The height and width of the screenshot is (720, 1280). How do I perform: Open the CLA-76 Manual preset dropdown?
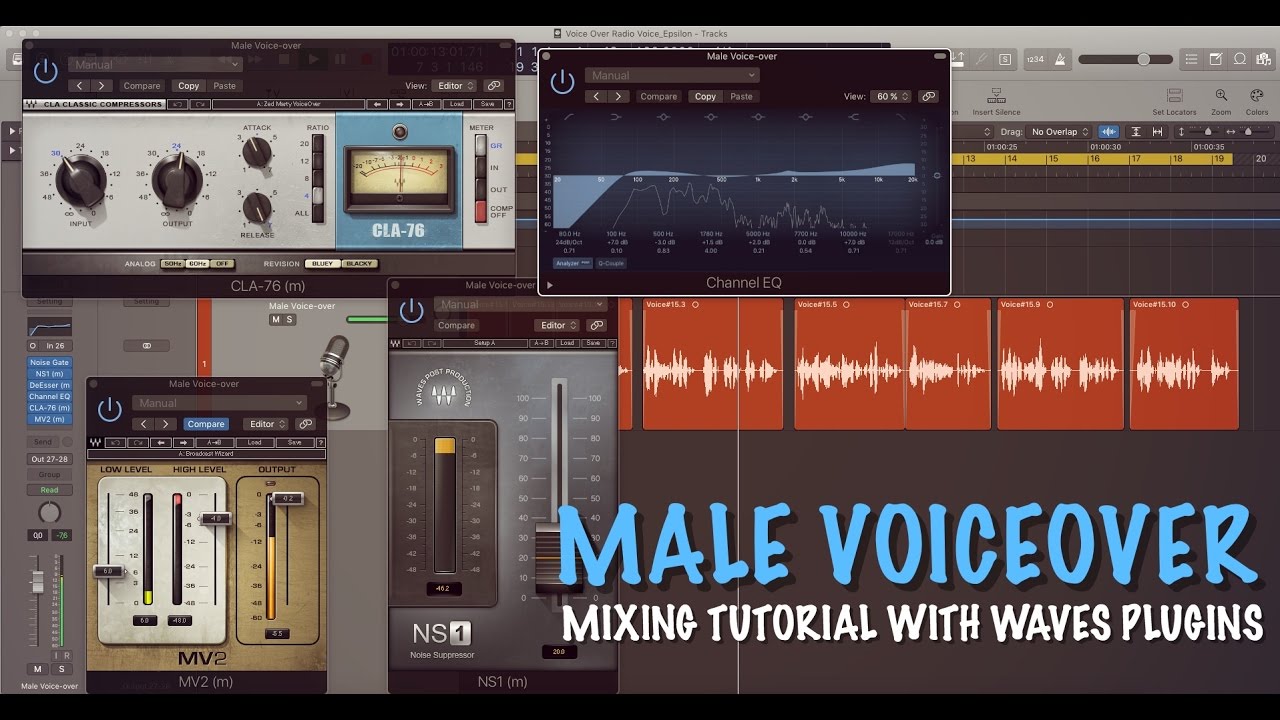155,65
